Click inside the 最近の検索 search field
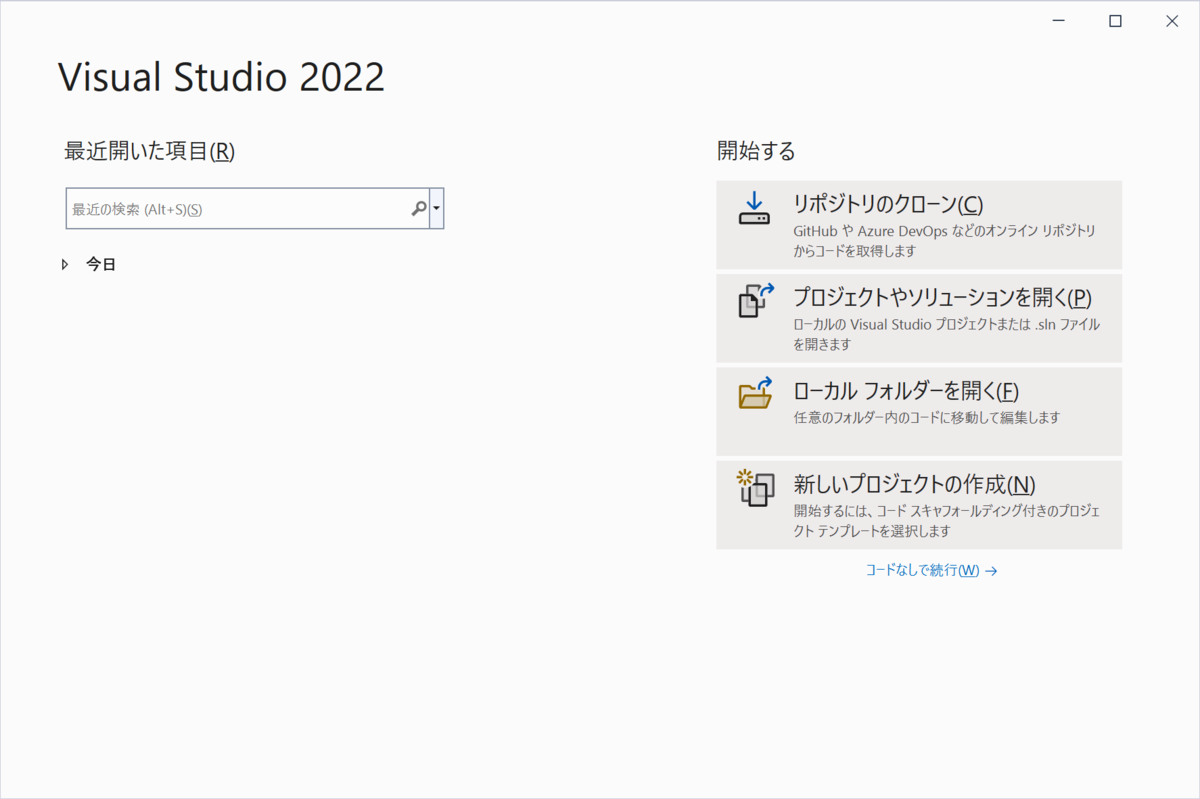 (230, 208)
